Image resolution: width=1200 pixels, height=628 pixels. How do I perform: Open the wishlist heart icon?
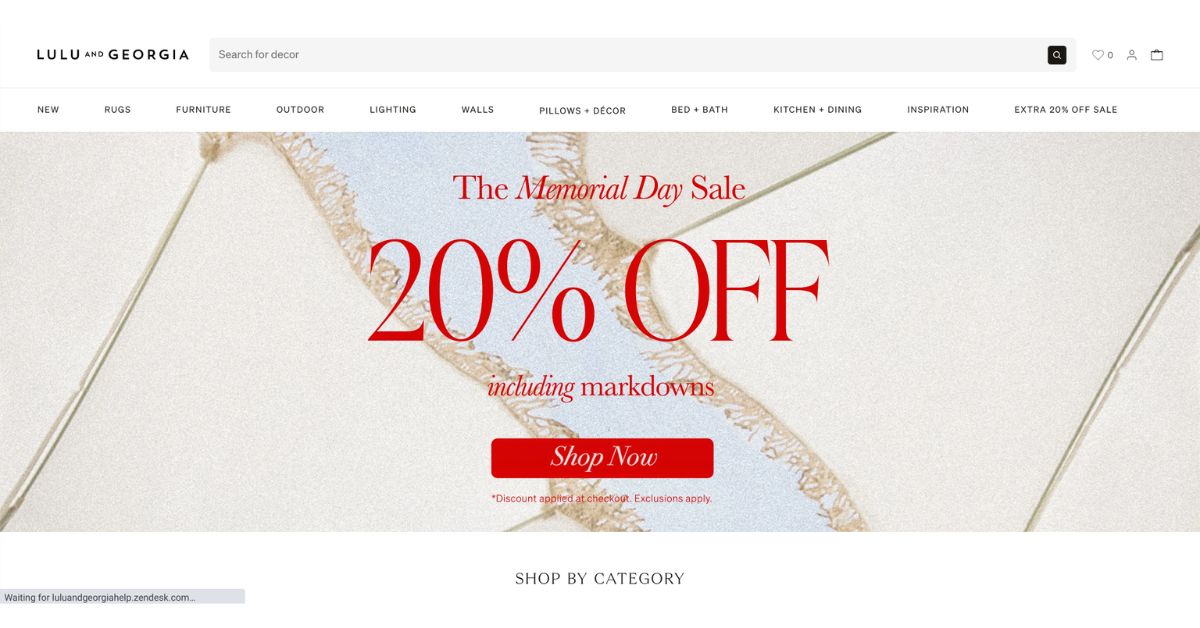click(x=1098, y=55)
